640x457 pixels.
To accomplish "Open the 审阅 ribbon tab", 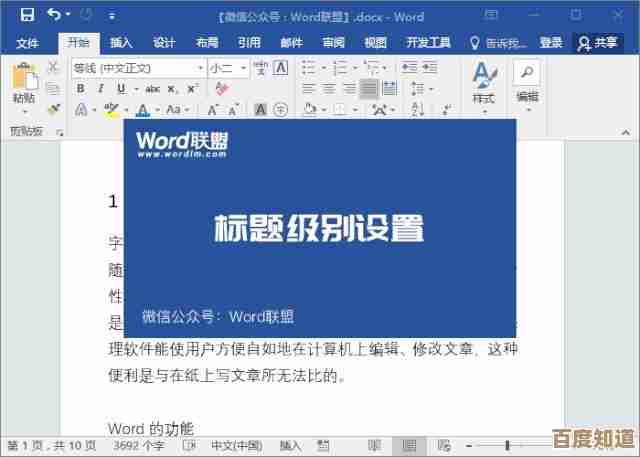I will (x=333, y=42).
